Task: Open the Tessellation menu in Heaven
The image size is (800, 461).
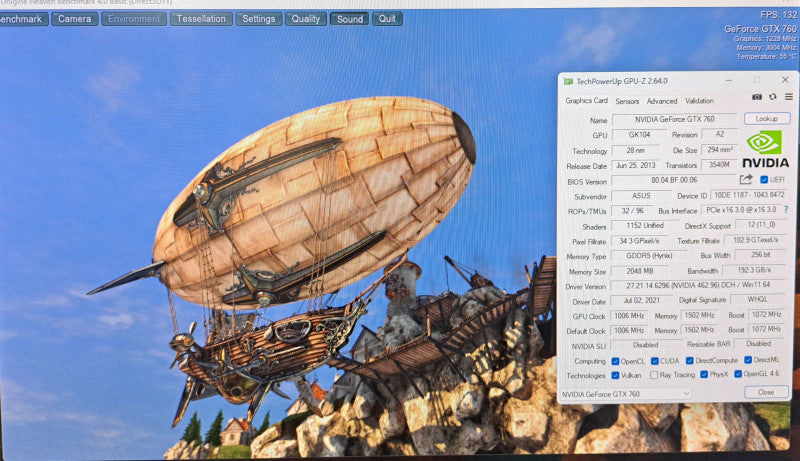Action: coord(201,19)
